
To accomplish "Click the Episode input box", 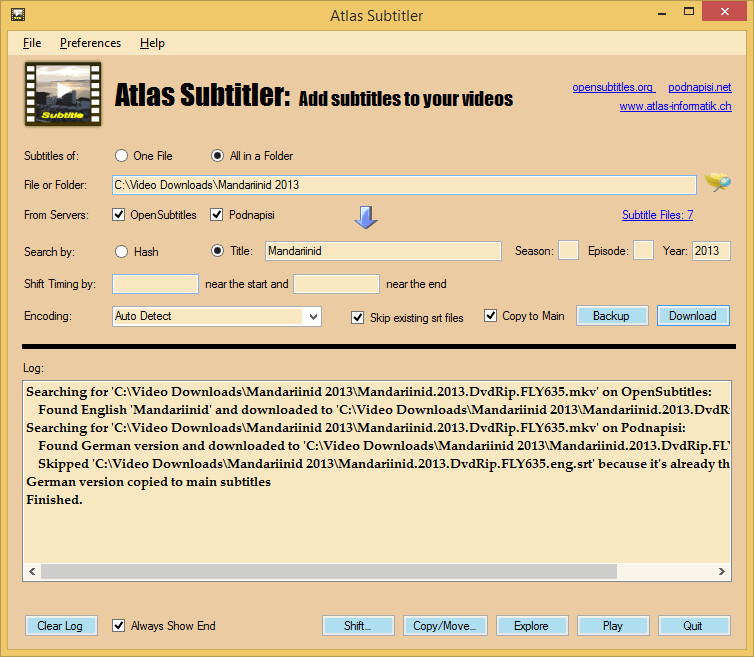I will 643,251.
